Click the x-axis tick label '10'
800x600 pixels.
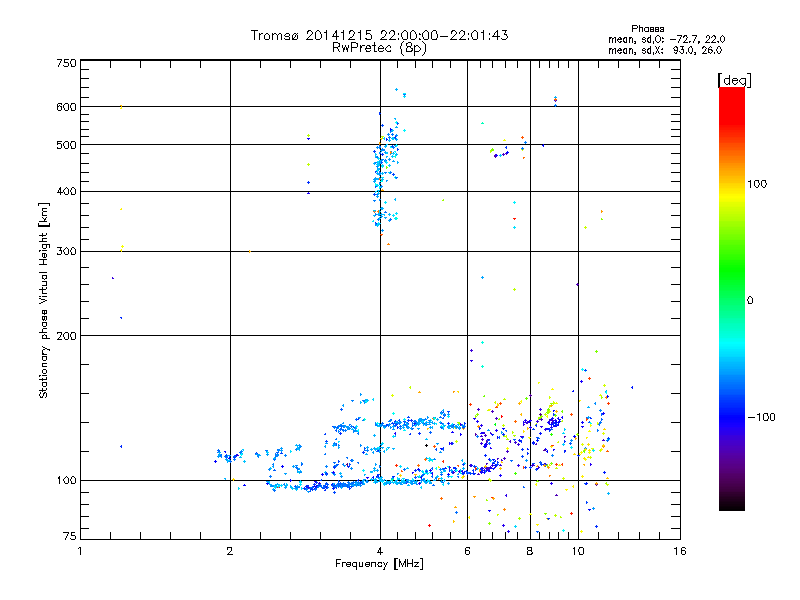[x=578, y=551]
